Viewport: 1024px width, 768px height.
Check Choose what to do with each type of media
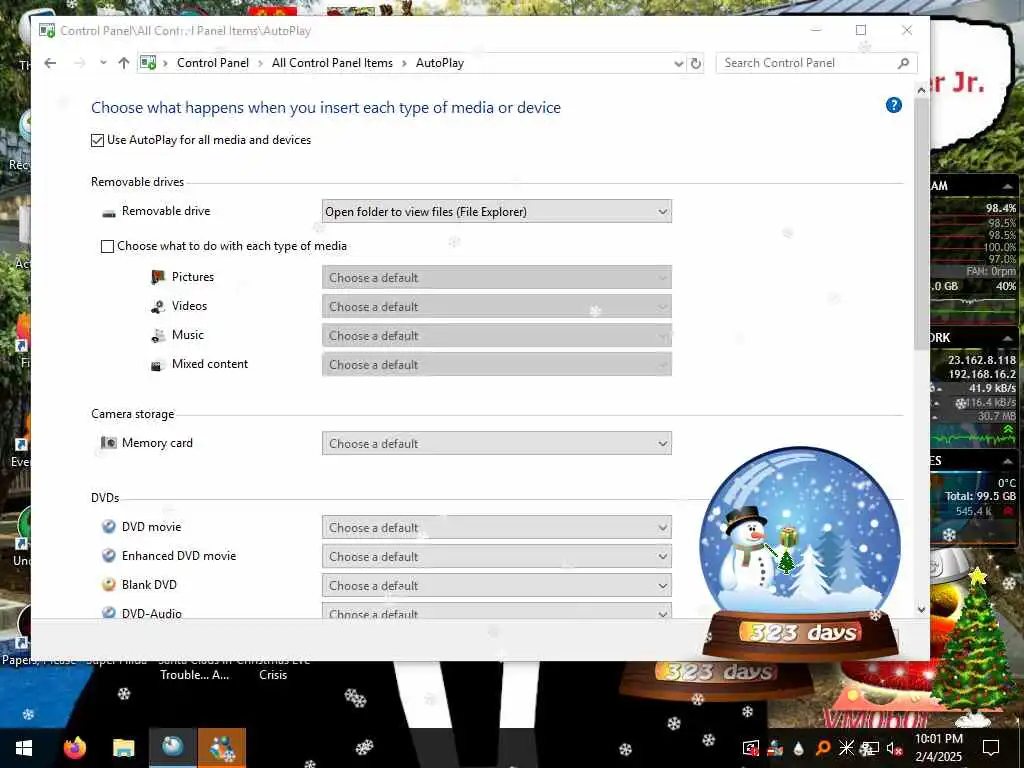point(107,246)
